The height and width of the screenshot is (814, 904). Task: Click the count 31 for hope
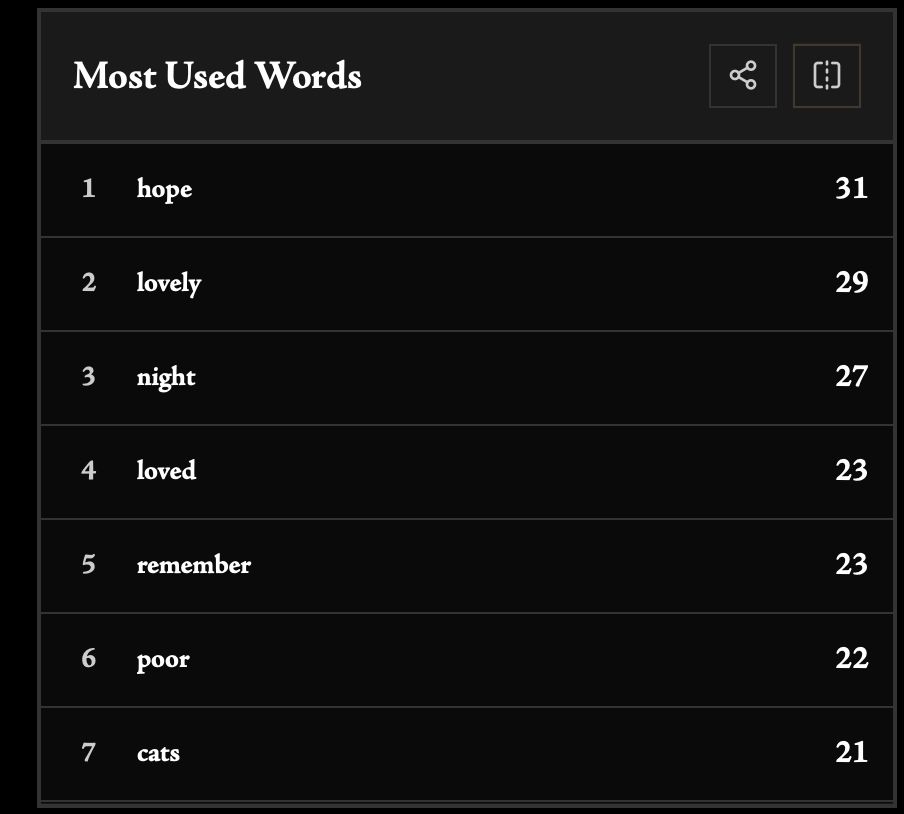(x=851, y=188)
